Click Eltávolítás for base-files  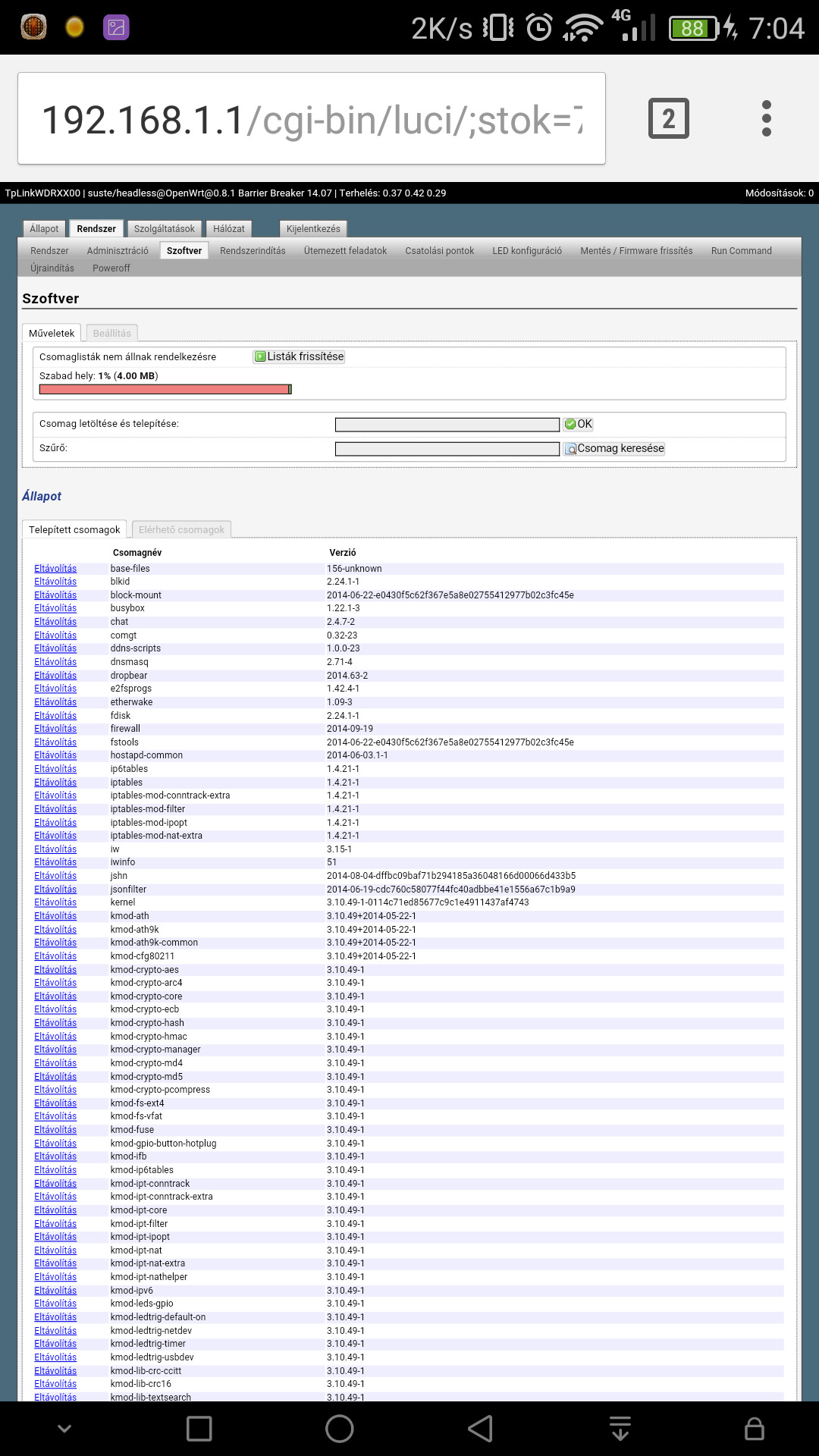coord(55,569)
